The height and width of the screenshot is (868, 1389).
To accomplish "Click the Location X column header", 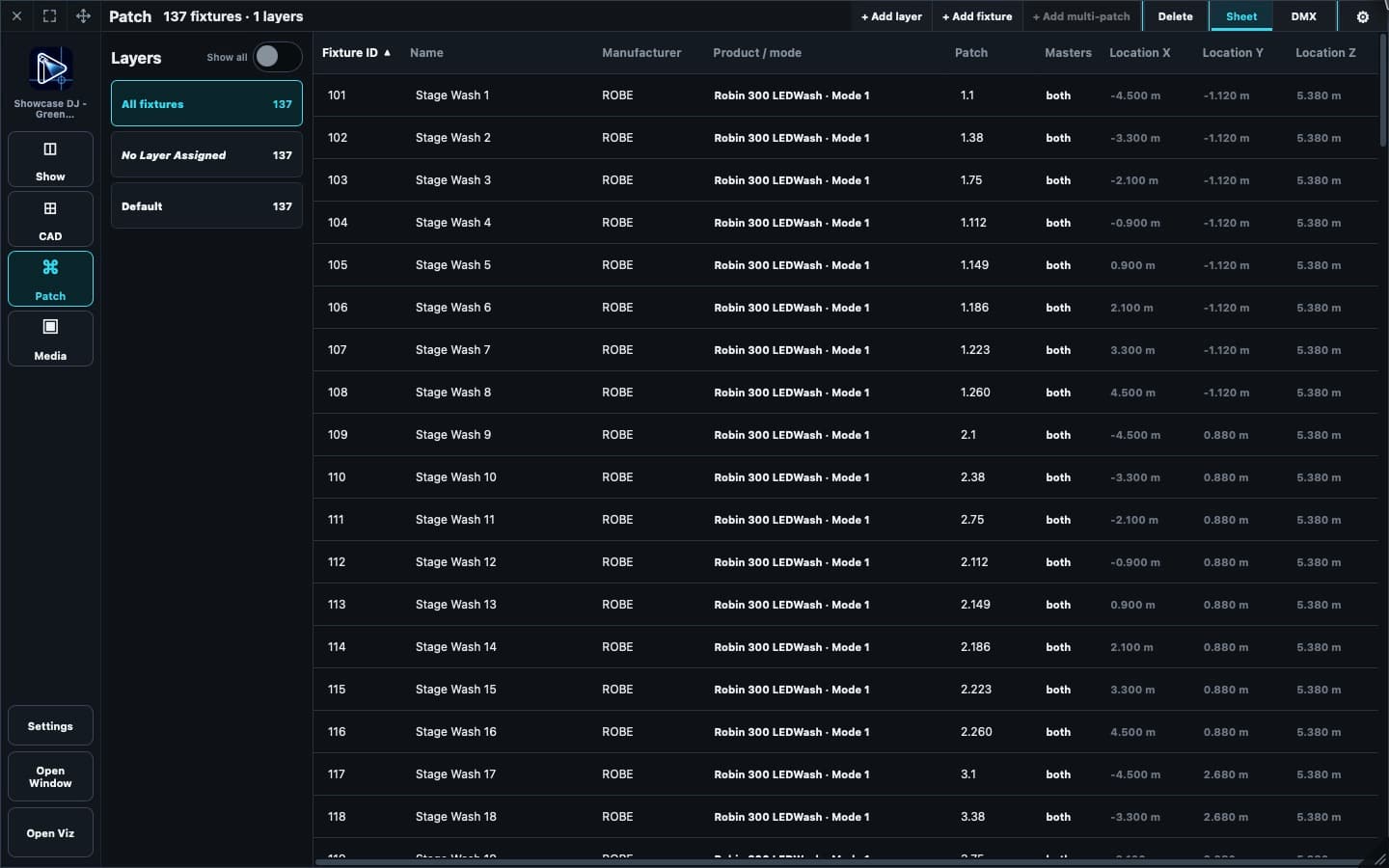I will (x=1139, y=53).
